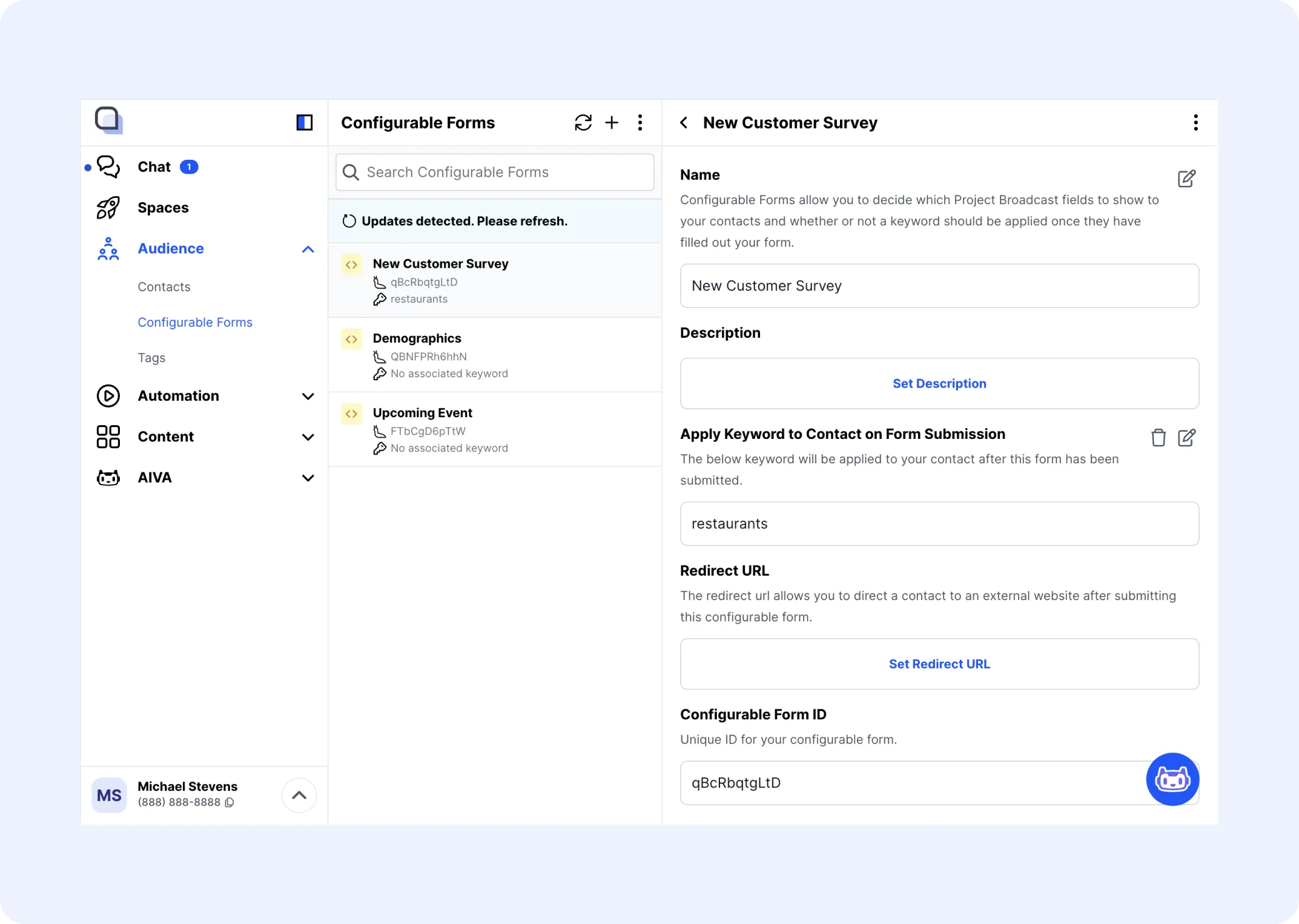Go back from New Customer Survey

pos(684,122)
